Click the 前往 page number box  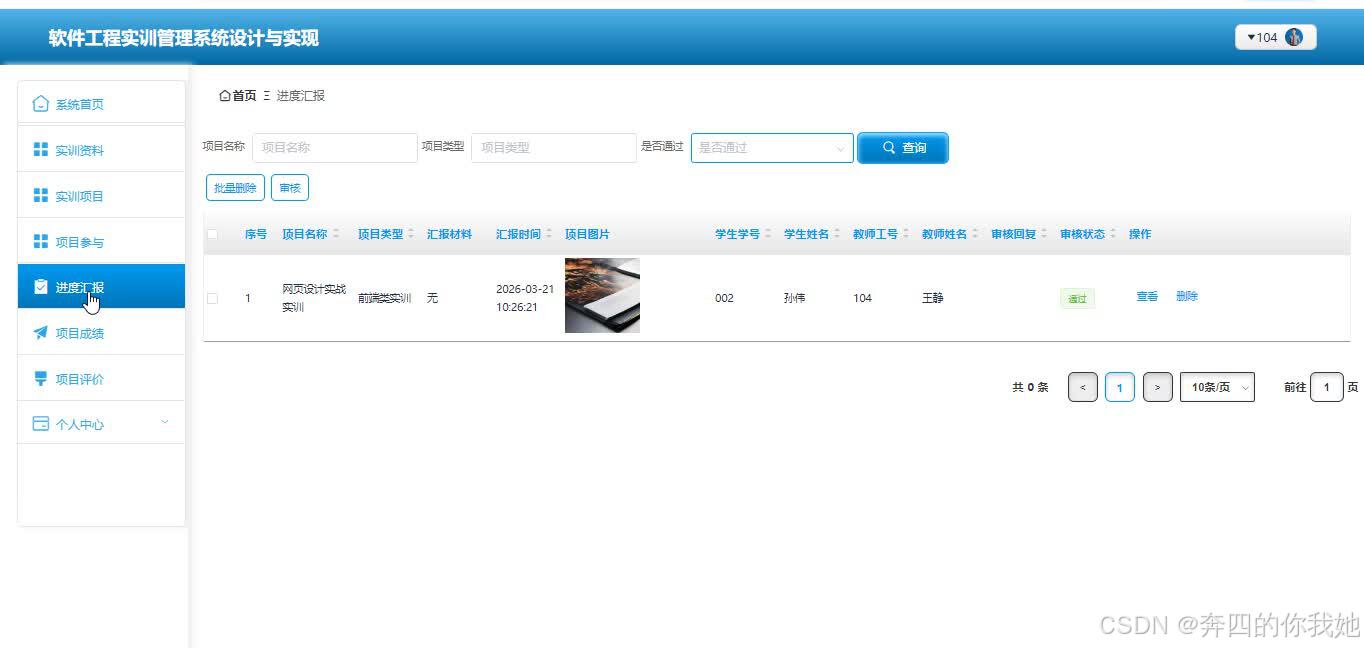1327,387
